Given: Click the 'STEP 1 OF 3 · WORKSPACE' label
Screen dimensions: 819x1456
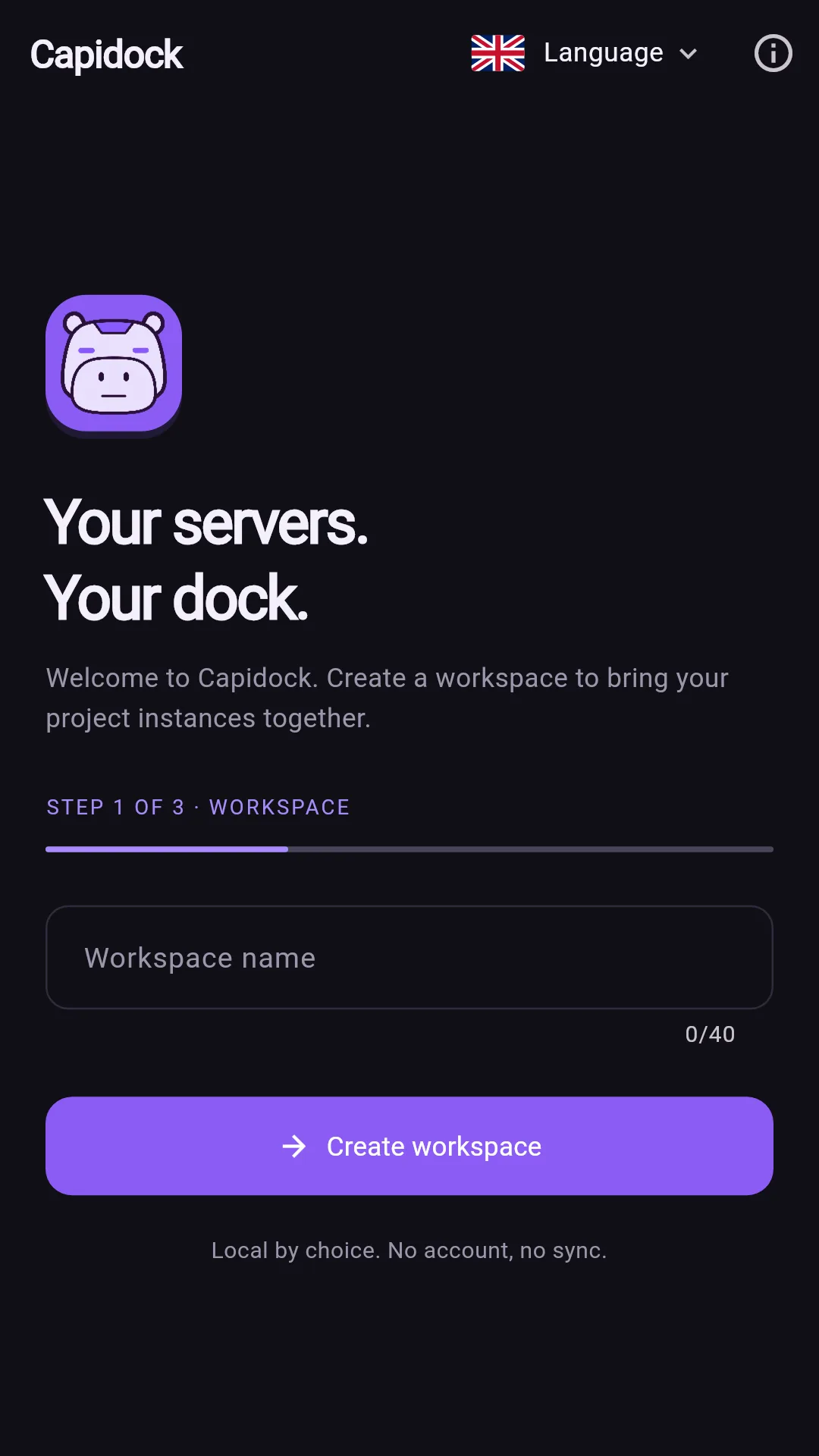Looking at the screenshot, I should point(198,807).
